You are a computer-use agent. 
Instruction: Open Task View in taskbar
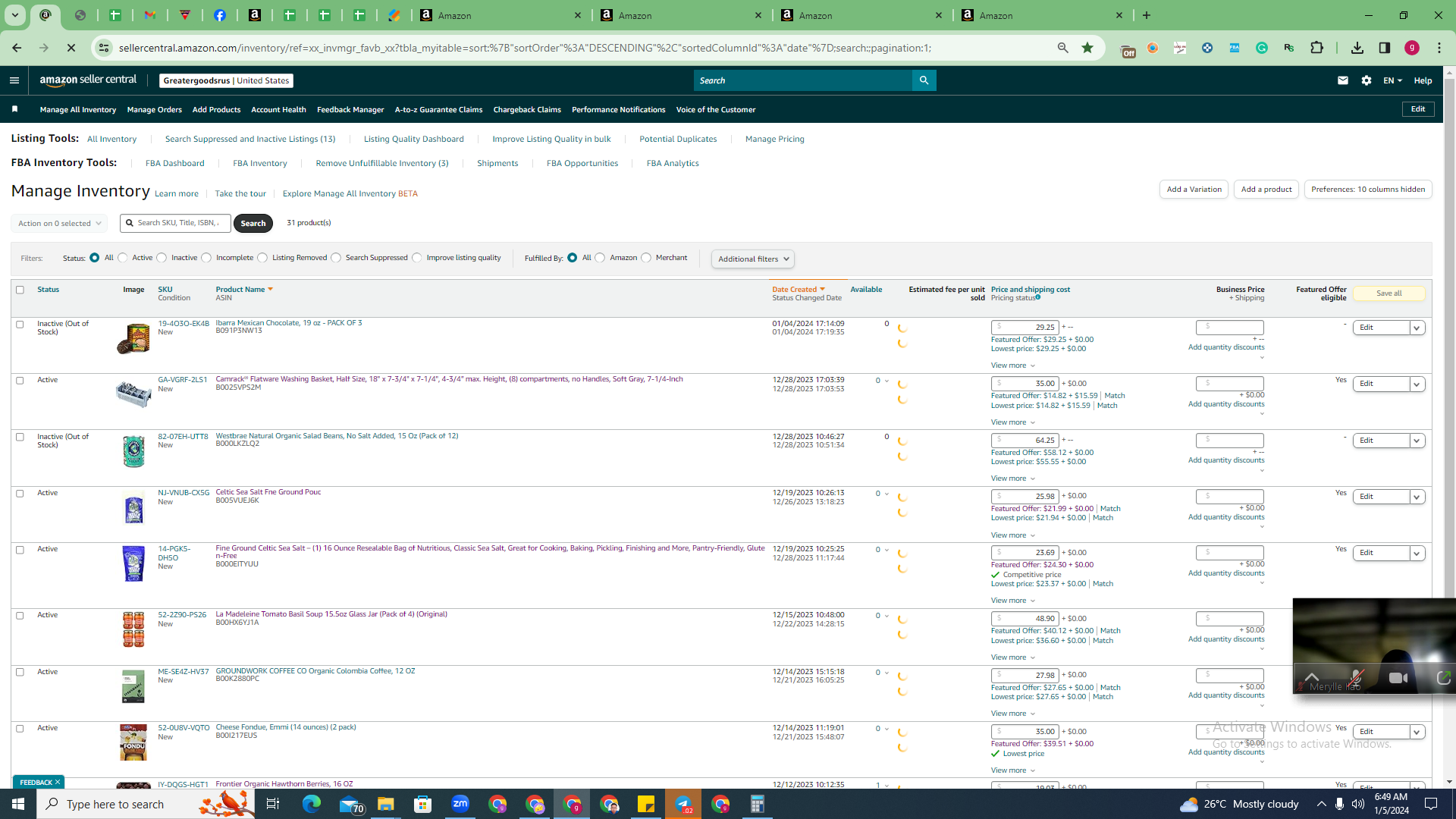coord(273,804)
